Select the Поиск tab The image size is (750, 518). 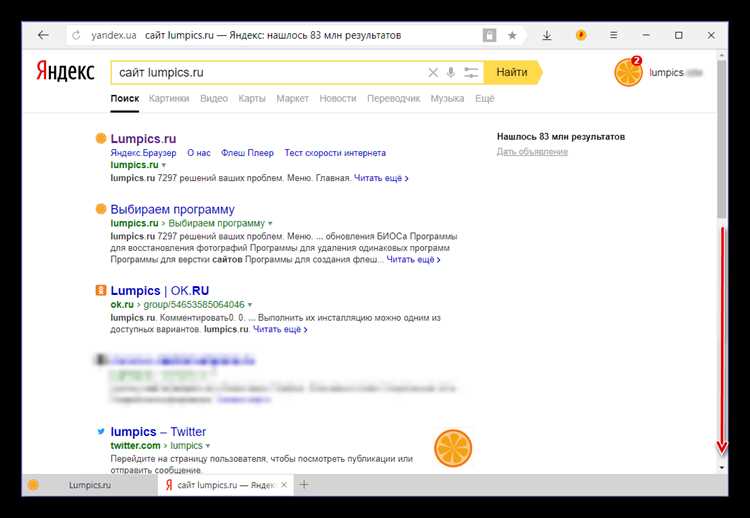point(124,99)
